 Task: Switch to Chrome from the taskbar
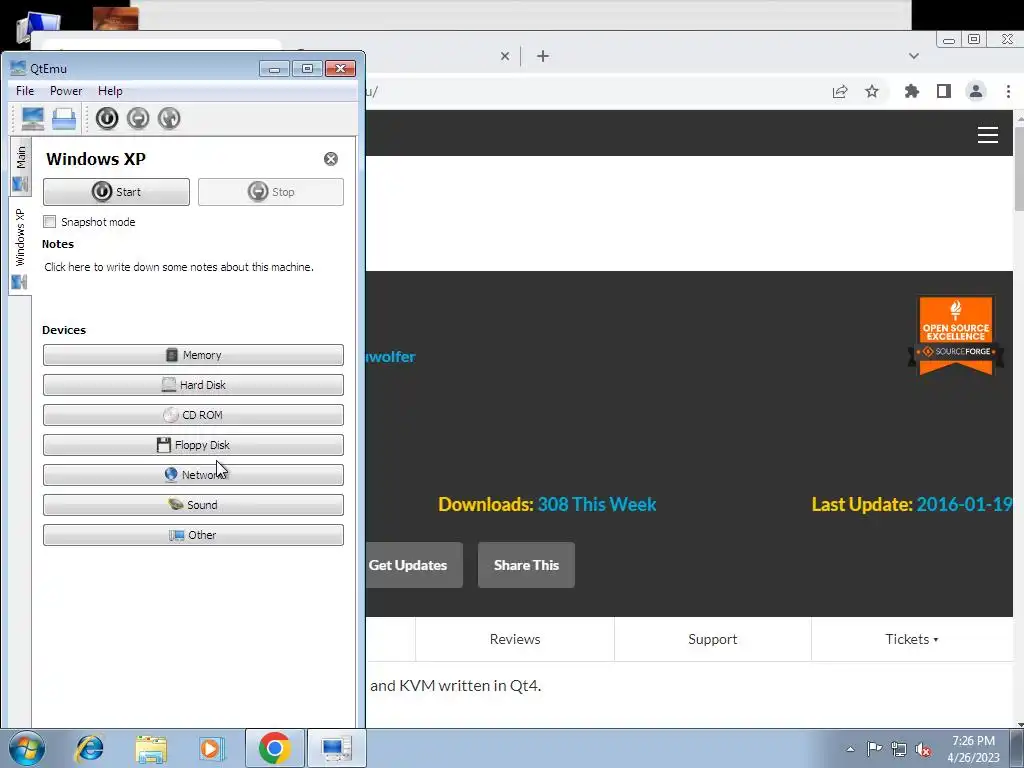pyautogui.click(x=274, y=748)
